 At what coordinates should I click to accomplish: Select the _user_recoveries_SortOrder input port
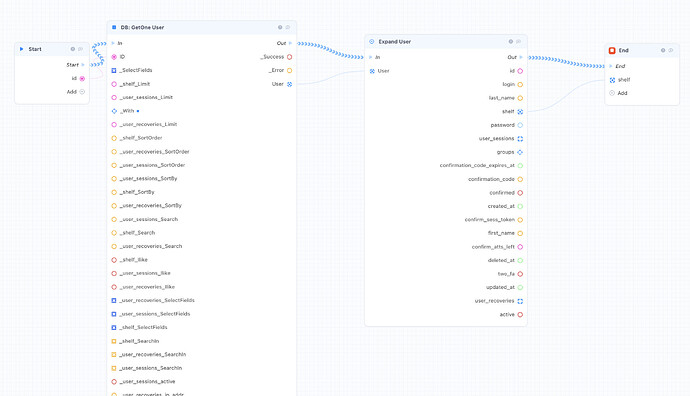coord(114,151)
